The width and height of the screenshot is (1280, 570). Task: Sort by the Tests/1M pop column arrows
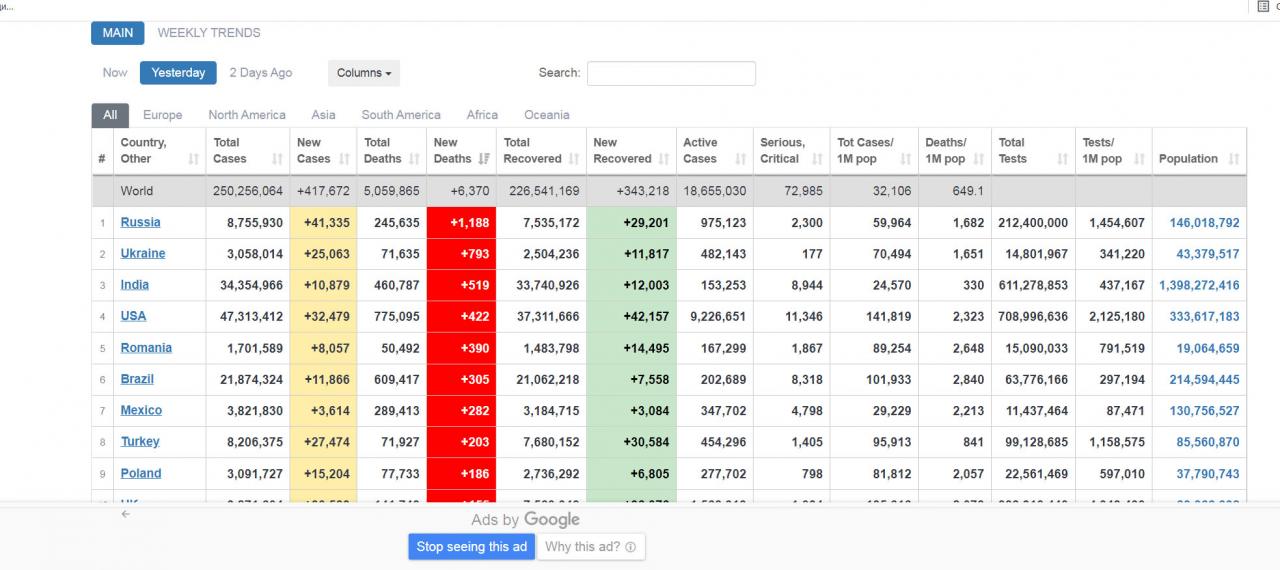tap(1140, 159)
